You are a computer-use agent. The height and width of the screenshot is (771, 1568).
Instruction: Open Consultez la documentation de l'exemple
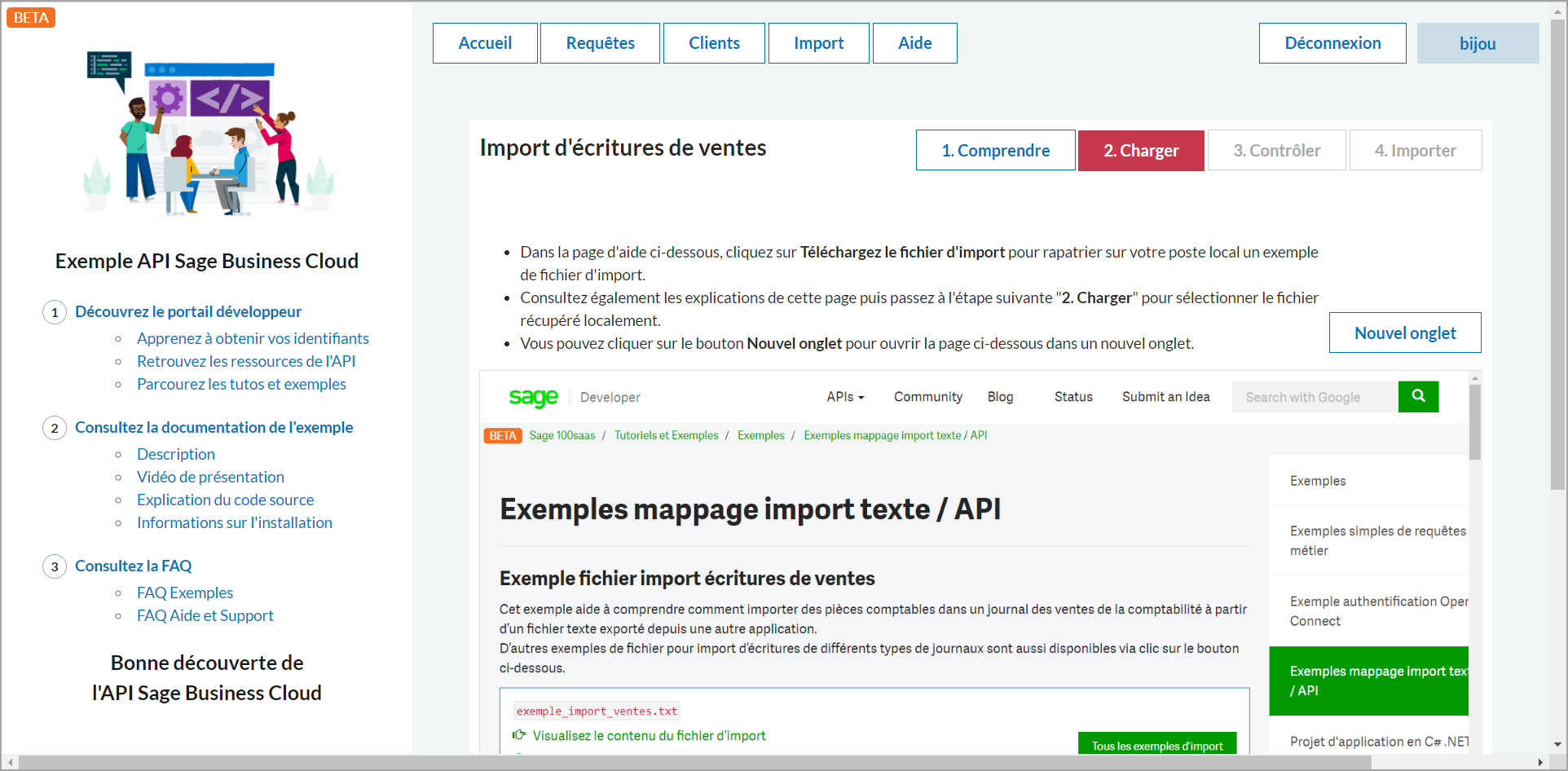tap(214, 427)
